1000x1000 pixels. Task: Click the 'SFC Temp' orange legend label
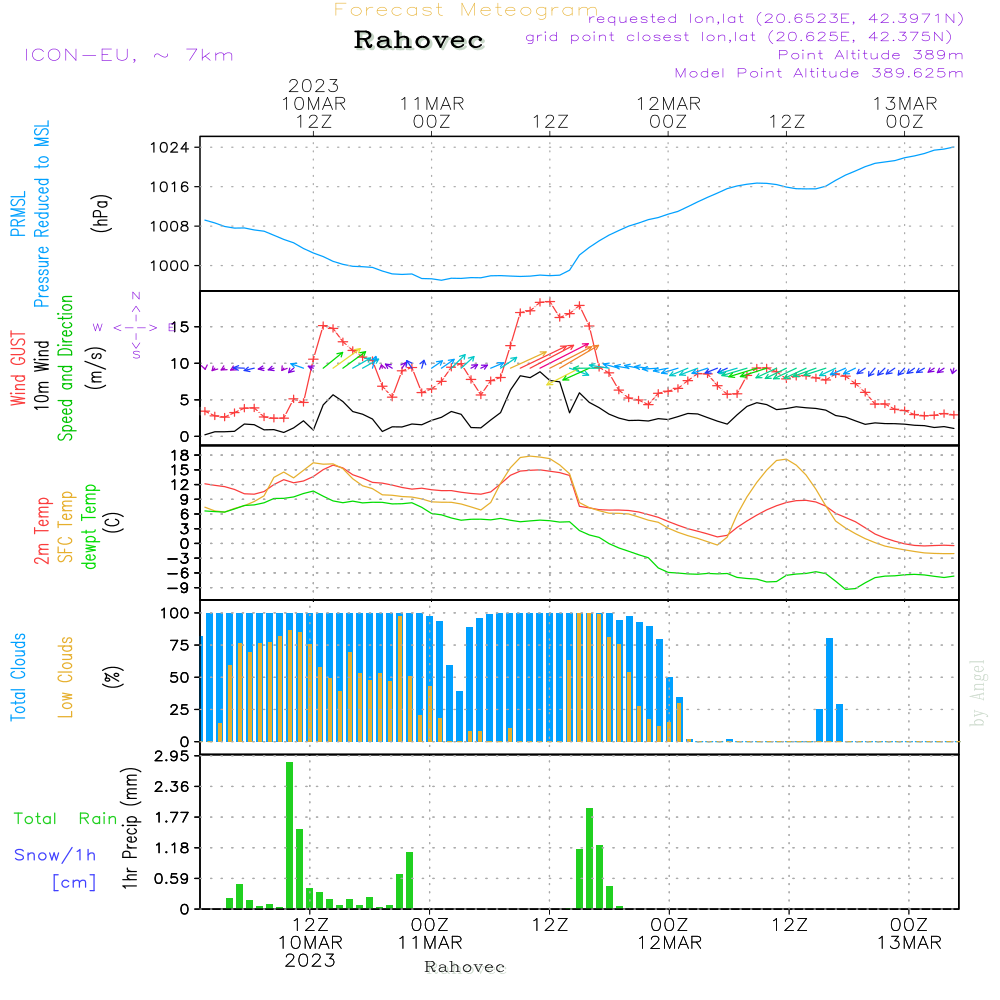[x=66, y=527]
